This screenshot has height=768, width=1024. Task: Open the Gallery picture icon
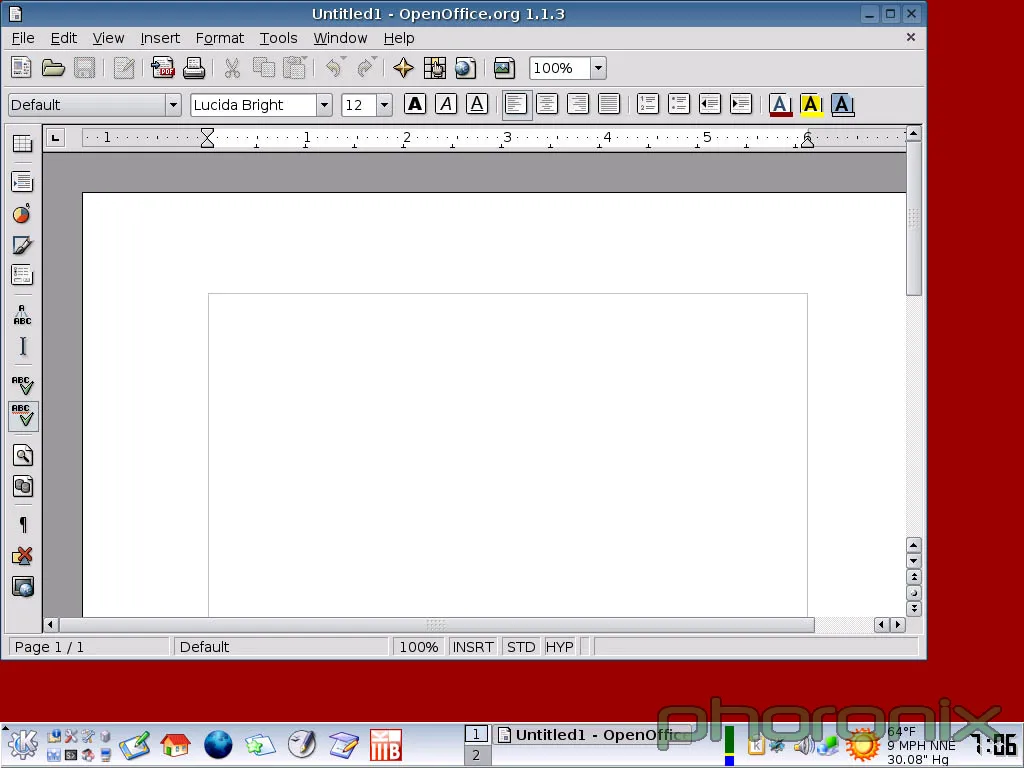pos(504,67)
